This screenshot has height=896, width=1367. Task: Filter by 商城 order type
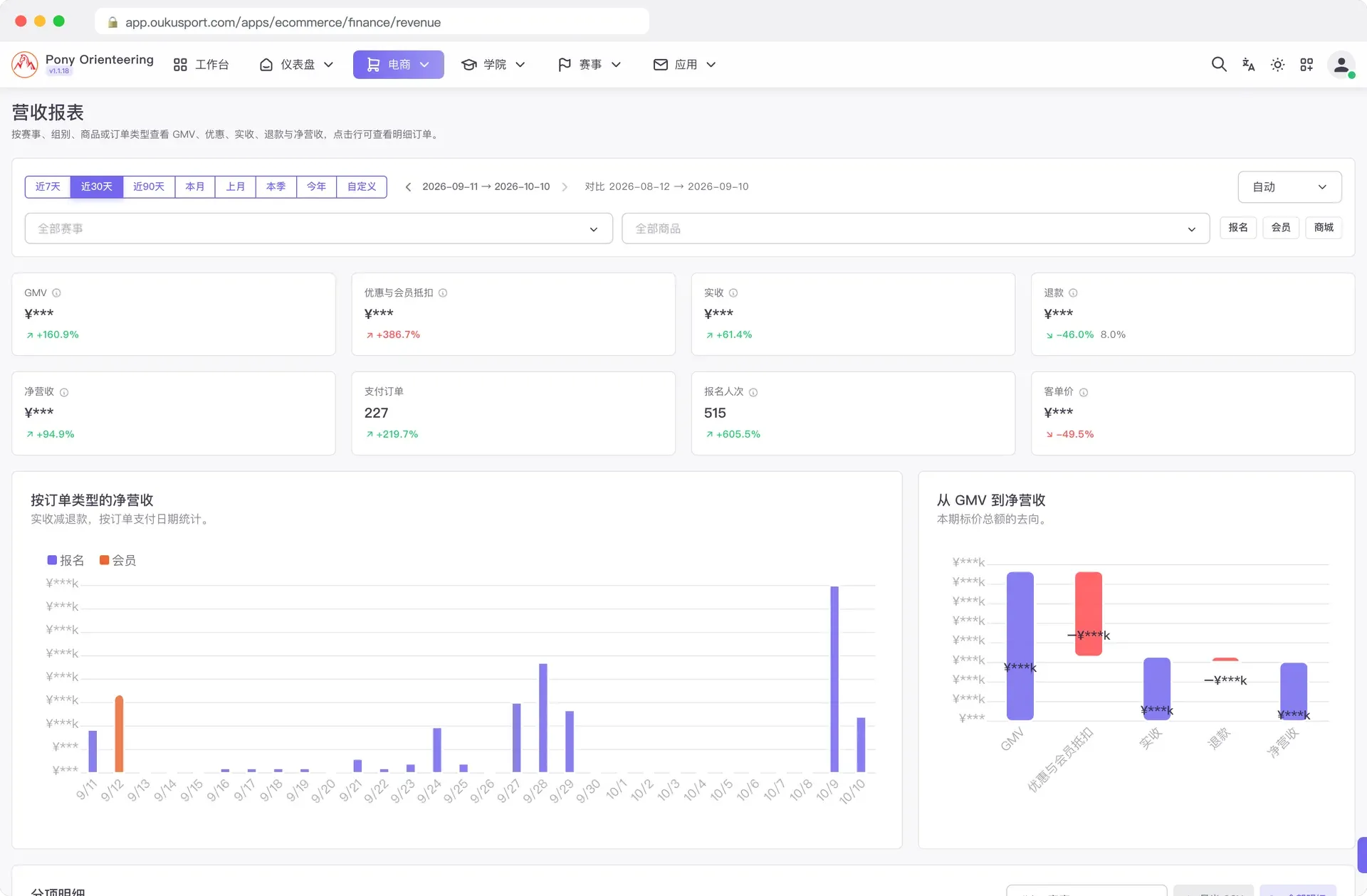pos(1324,228)
